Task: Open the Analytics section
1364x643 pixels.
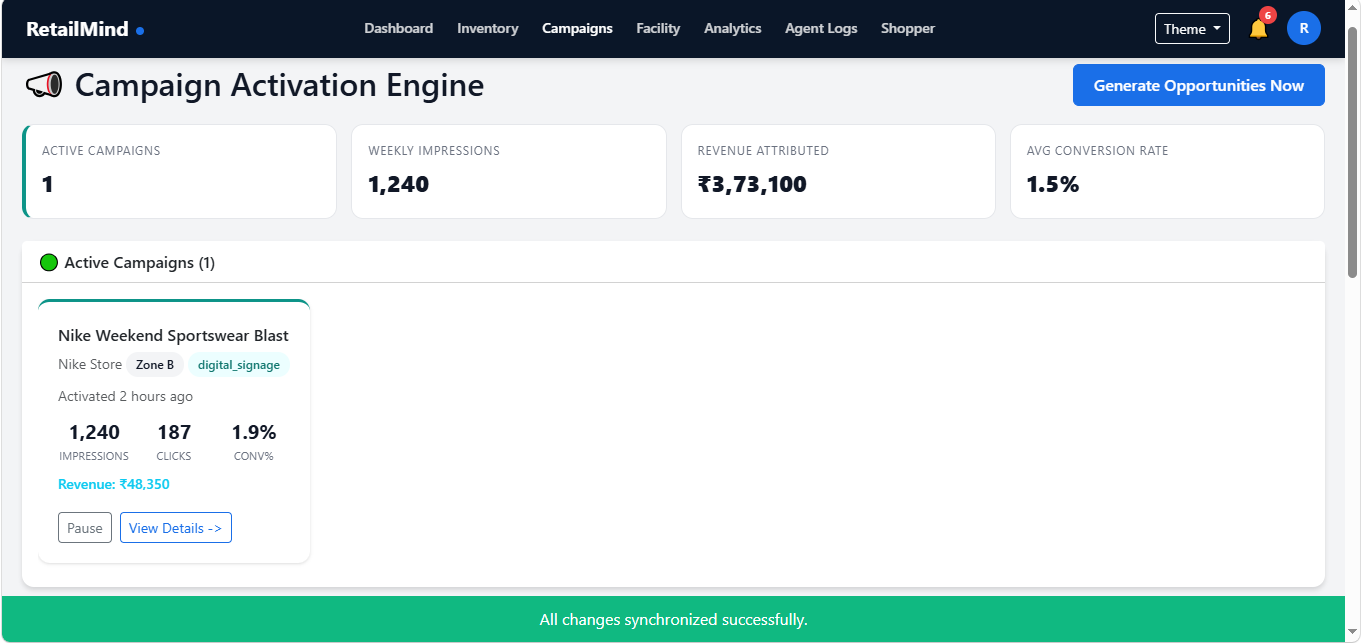Action: (732, 29)
